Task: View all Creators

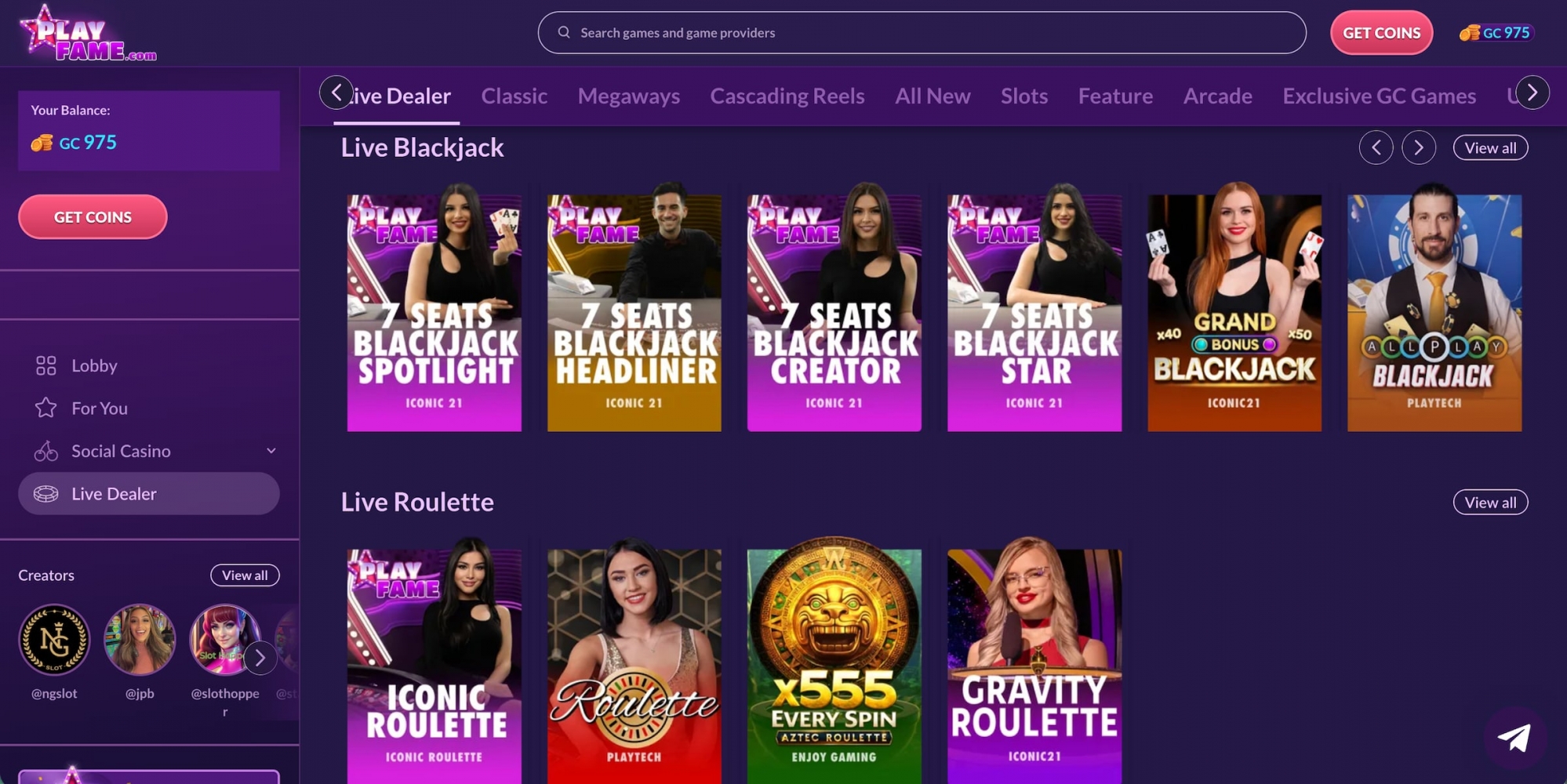Action: tap(244, 575)
